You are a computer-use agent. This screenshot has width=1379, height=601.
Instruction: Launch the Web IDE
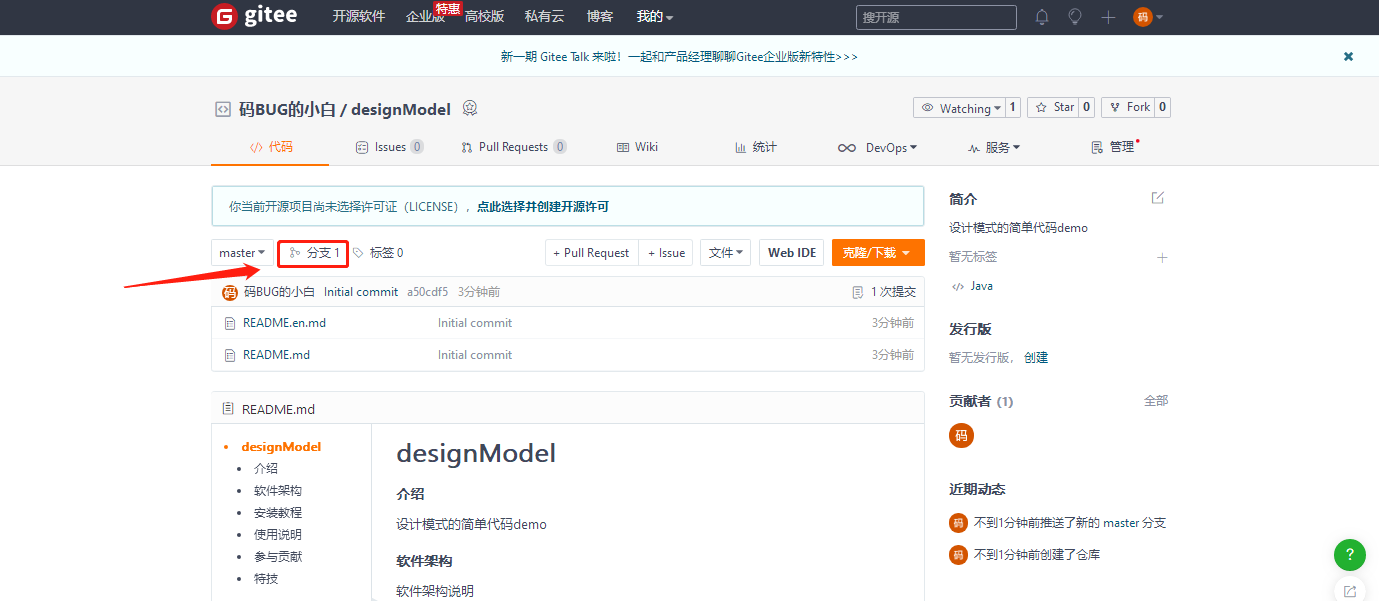click(x=791, y=252)
